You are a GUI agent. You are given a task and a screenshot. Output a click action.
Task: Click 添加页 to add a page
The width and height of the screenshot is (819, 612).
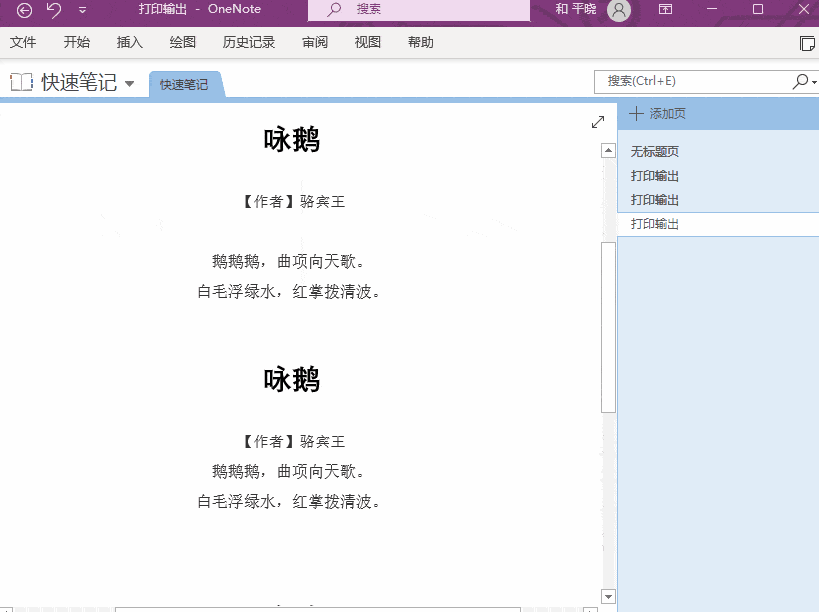(658, 114)
